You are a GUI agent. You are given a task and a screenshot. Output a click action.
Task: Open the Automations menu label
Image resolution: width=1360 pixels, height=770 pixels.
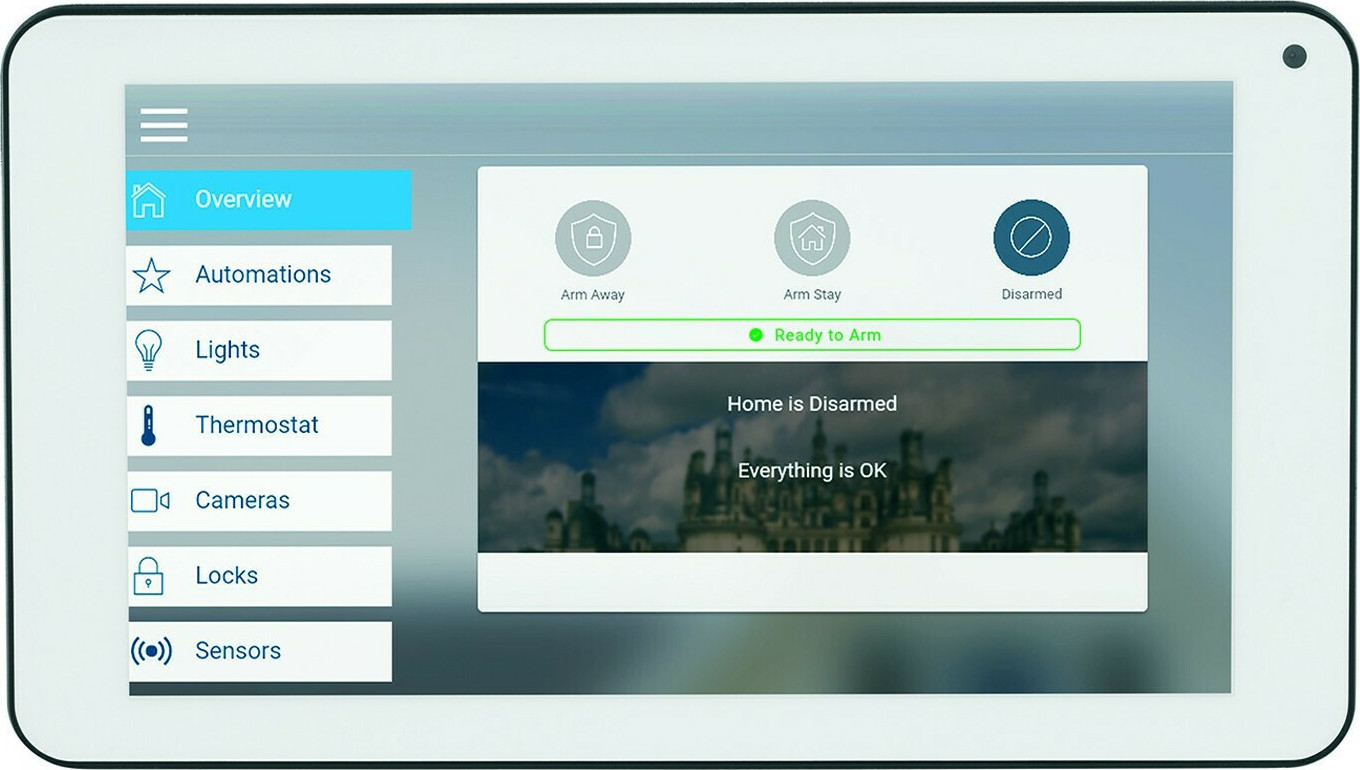[x=263, y=275]
